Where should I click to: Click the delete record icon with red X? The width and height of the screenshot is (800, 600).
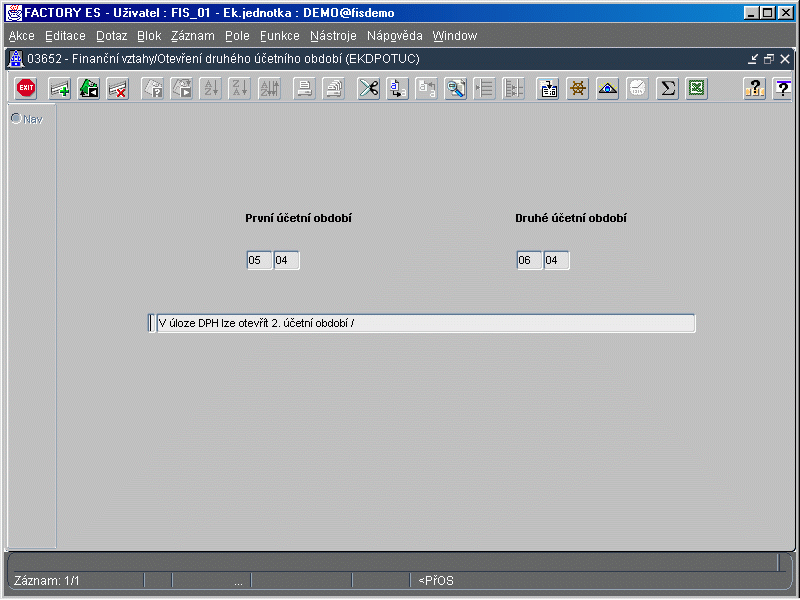pyautogui.click(x=118, y=88)
